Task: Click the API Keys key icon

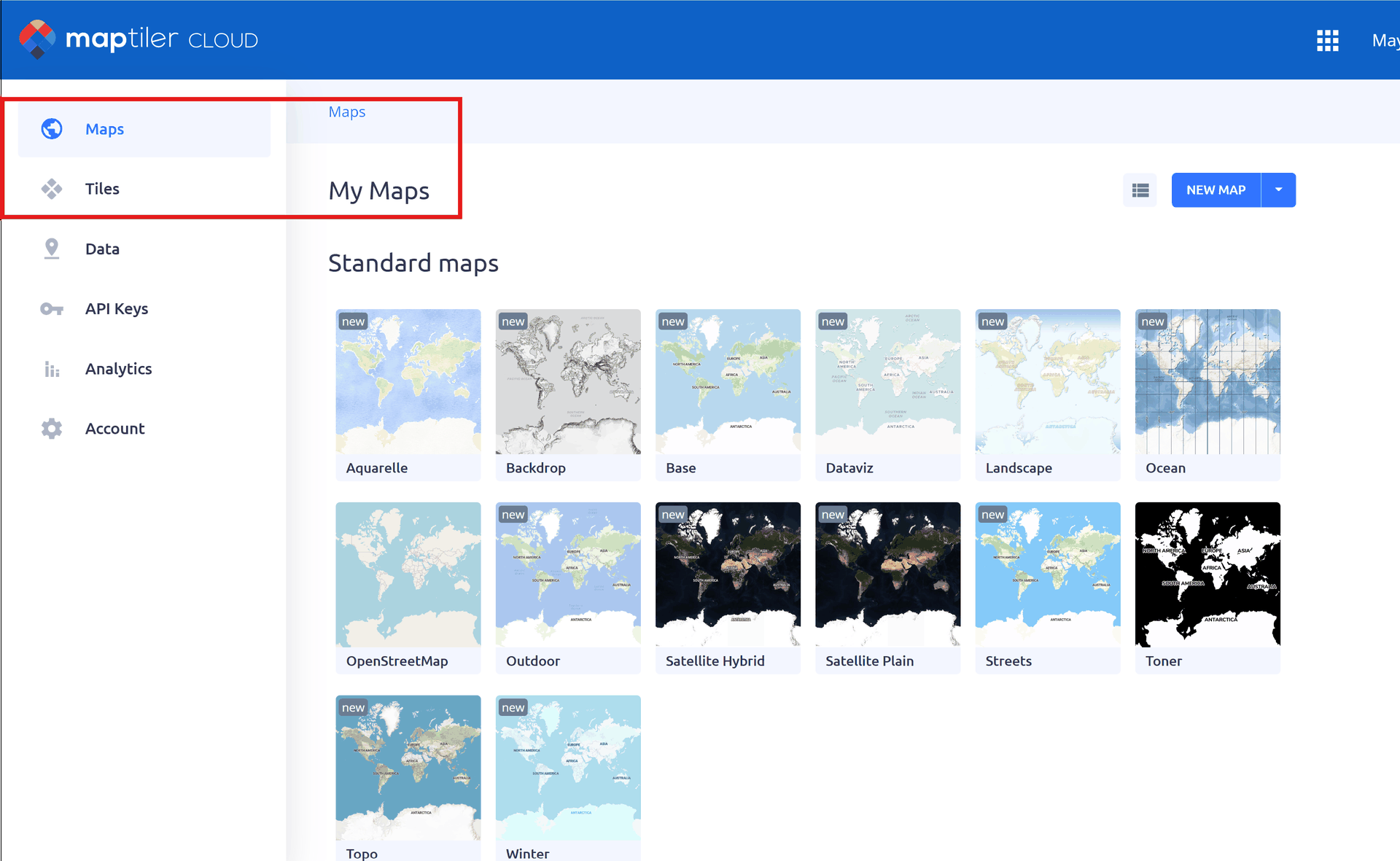Action: (x=52, y=309)
